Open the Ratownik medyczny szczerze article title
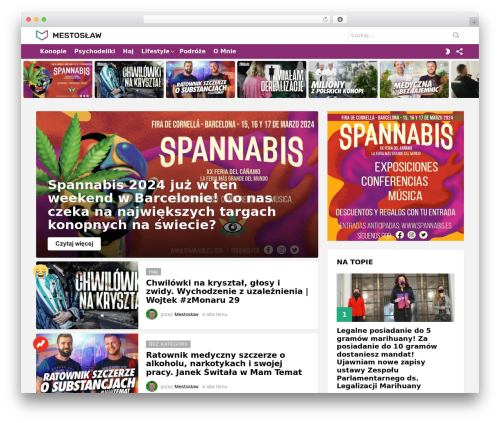The height and width of the screenshot is (423, 500). point(224,363)
